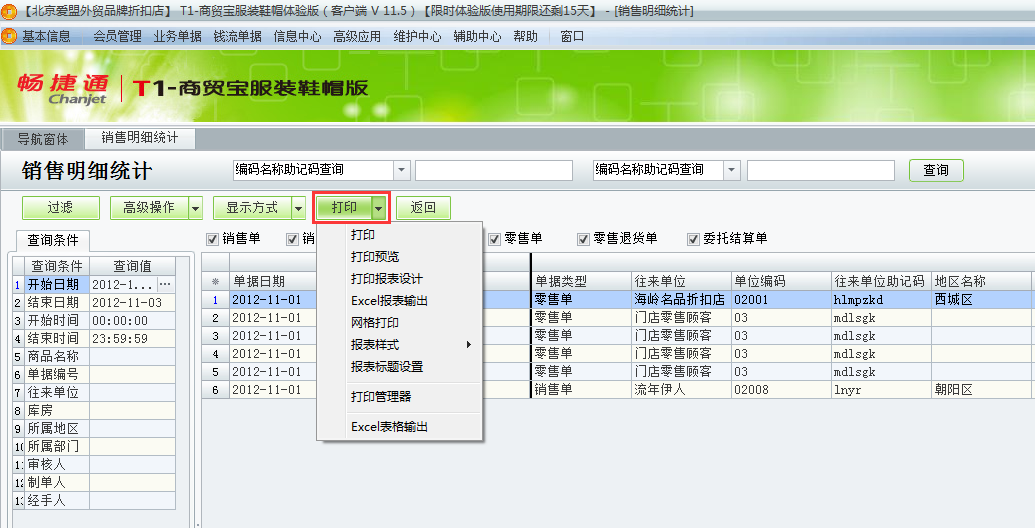Image resolution: width=1035 pixels, height=528 pixels.
Task: Click the 单据日期 column header
Action: (273, 281)
